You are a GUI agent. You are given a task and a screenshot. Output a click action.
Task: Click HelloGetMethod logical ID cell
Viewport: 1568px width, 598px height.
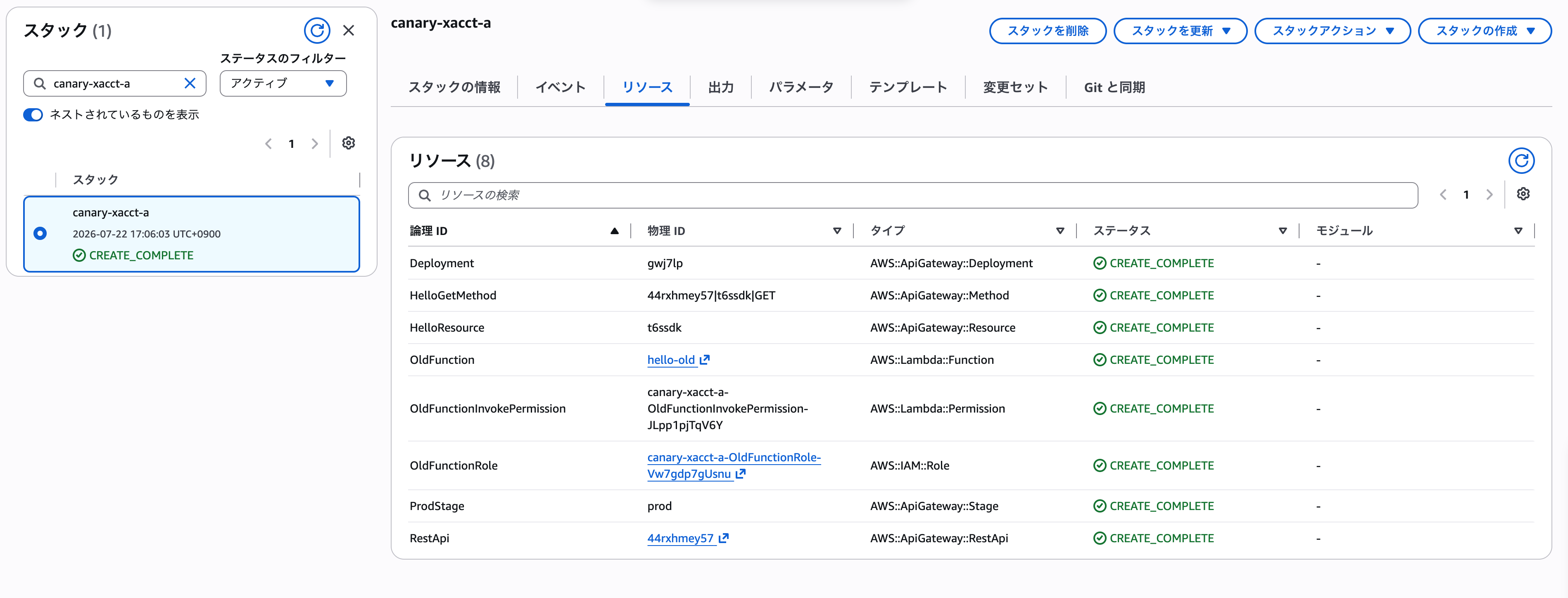(453, 295)
